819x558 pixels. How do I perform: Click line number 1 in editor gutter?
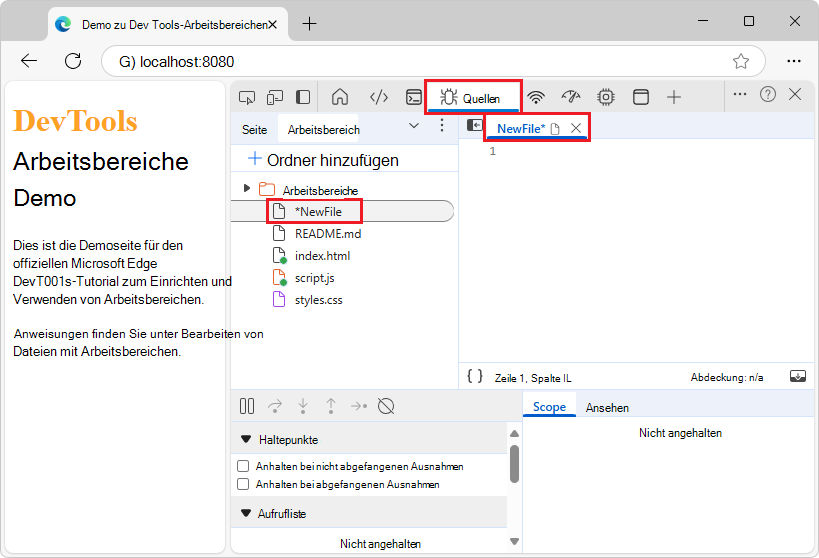(x=492, y=151)
